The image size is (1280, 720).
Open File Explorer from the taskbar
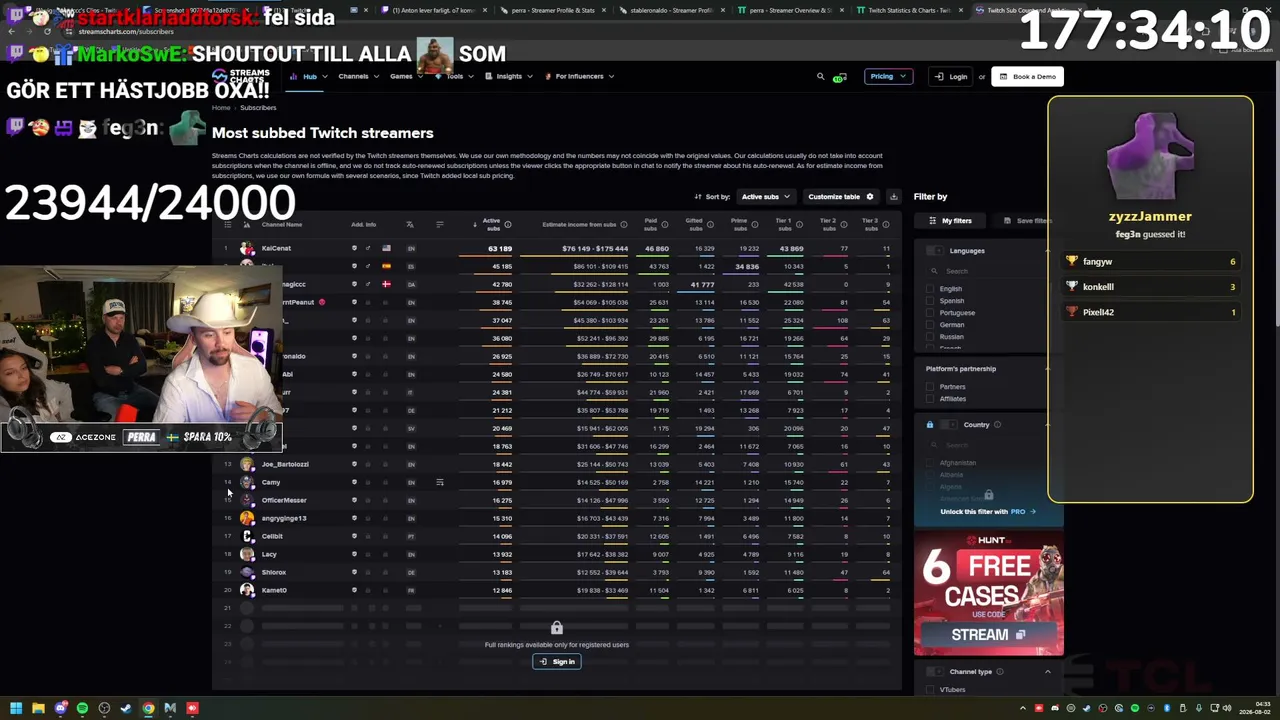(x=38, y=708)
